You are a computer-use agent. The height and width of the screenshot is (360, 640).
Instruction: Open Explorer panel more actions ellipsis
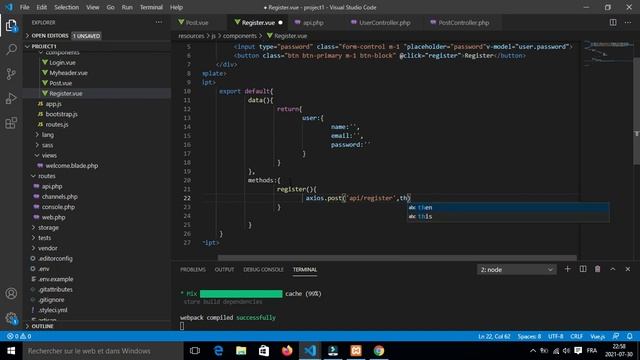point(159,22)
